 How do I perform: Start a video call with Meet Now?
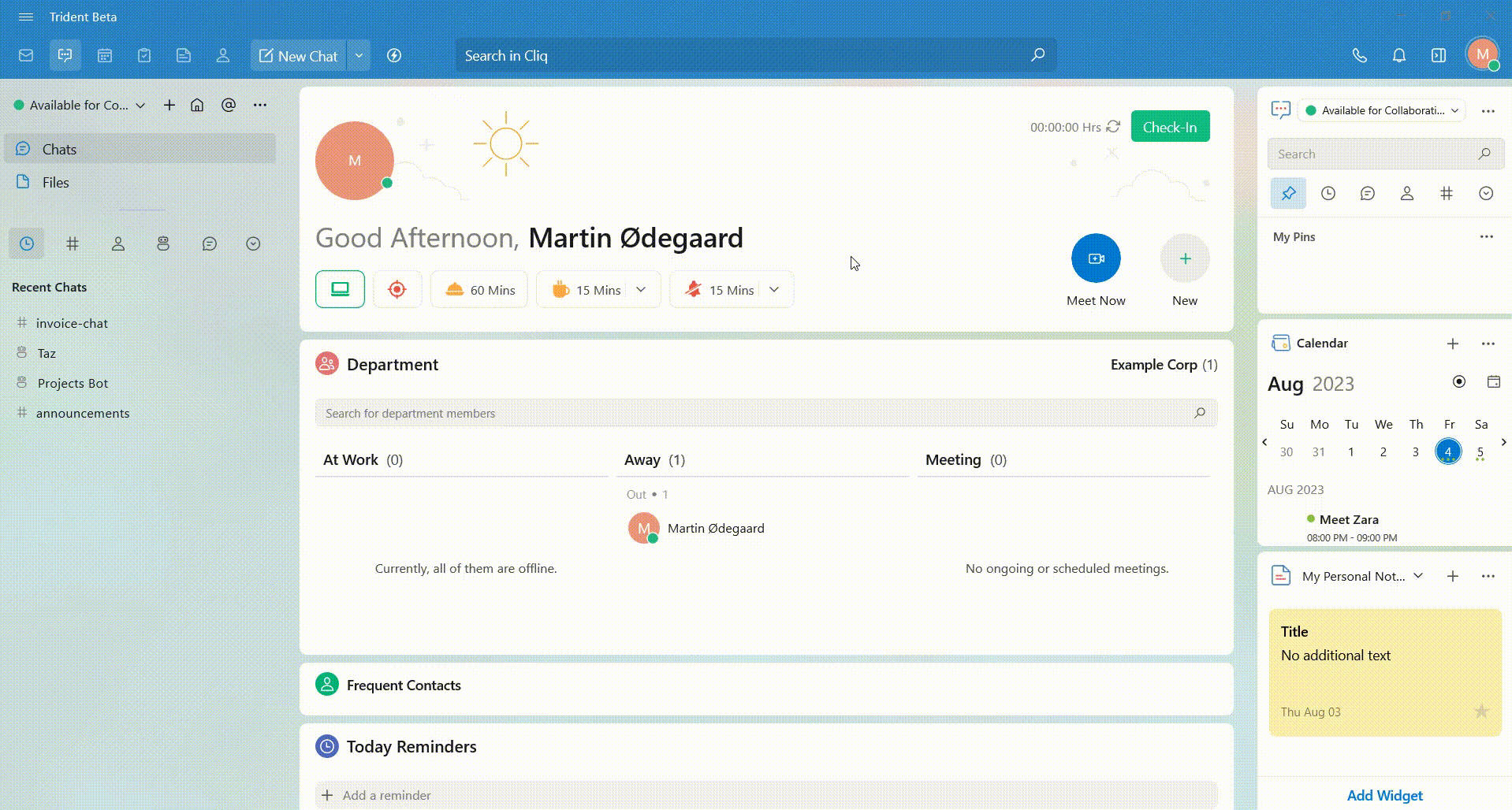pos(1095,258)
